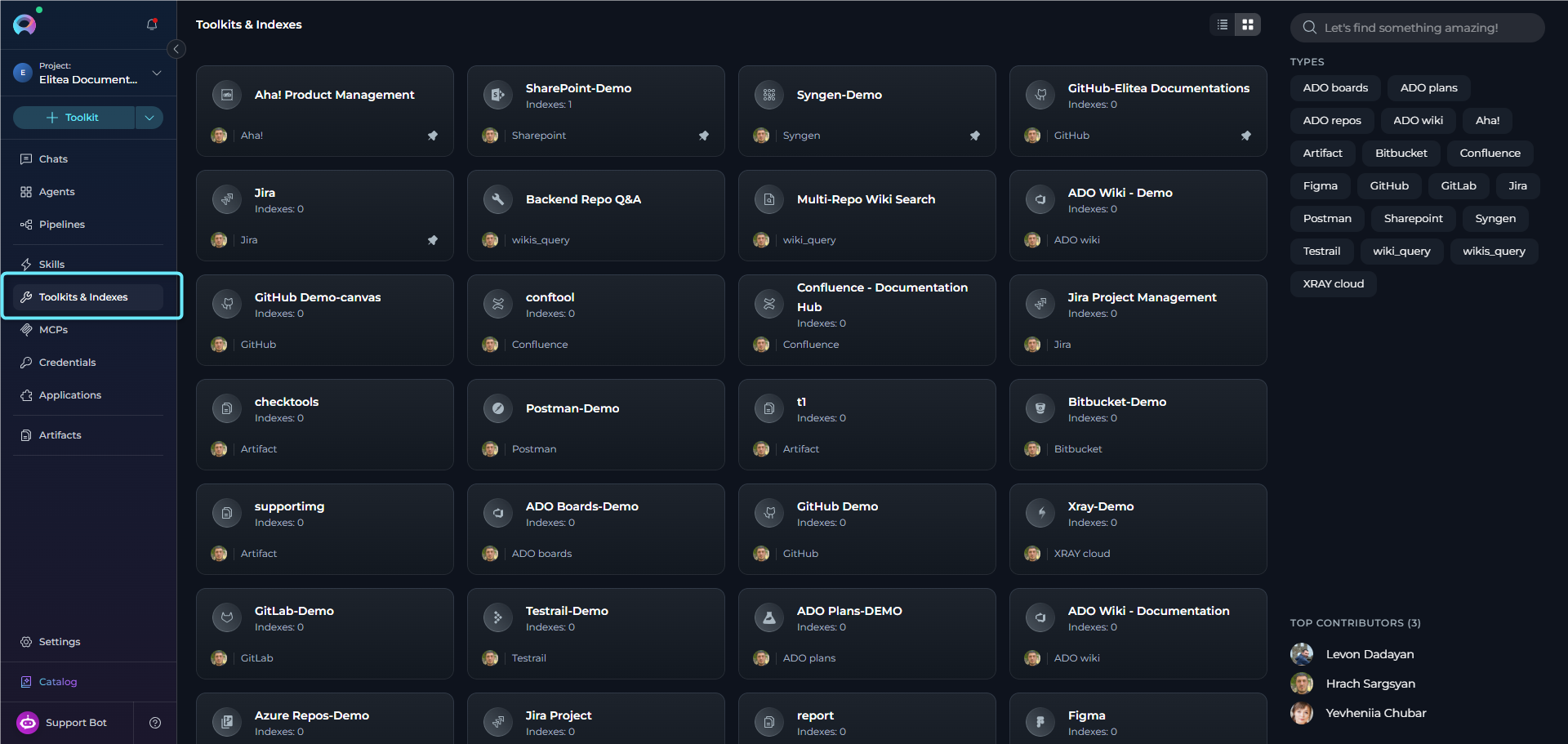Click the ADO Boards-Demo icon

click(x=498, y=513)
